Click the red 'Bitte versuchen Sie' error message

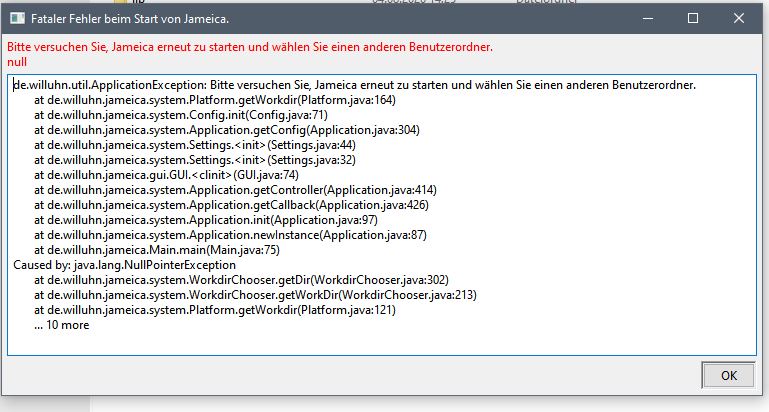(x=250, y=47)
